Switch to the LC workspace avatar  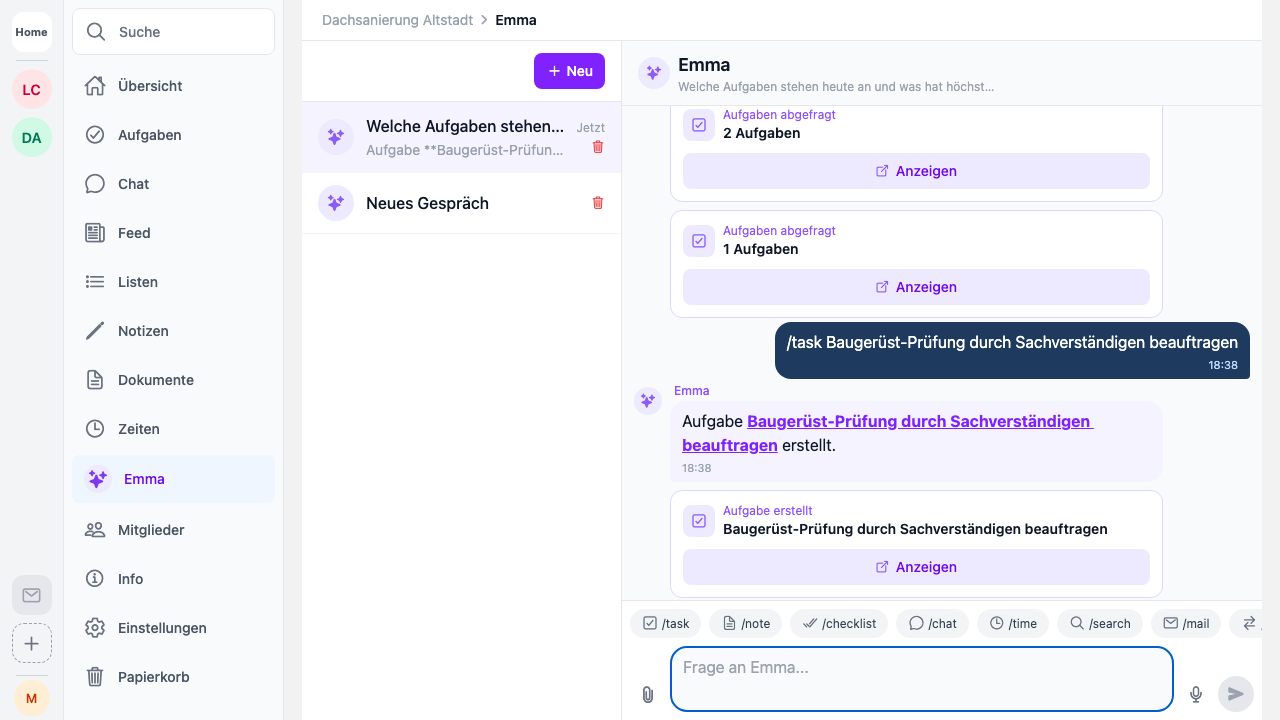point(32,90)
